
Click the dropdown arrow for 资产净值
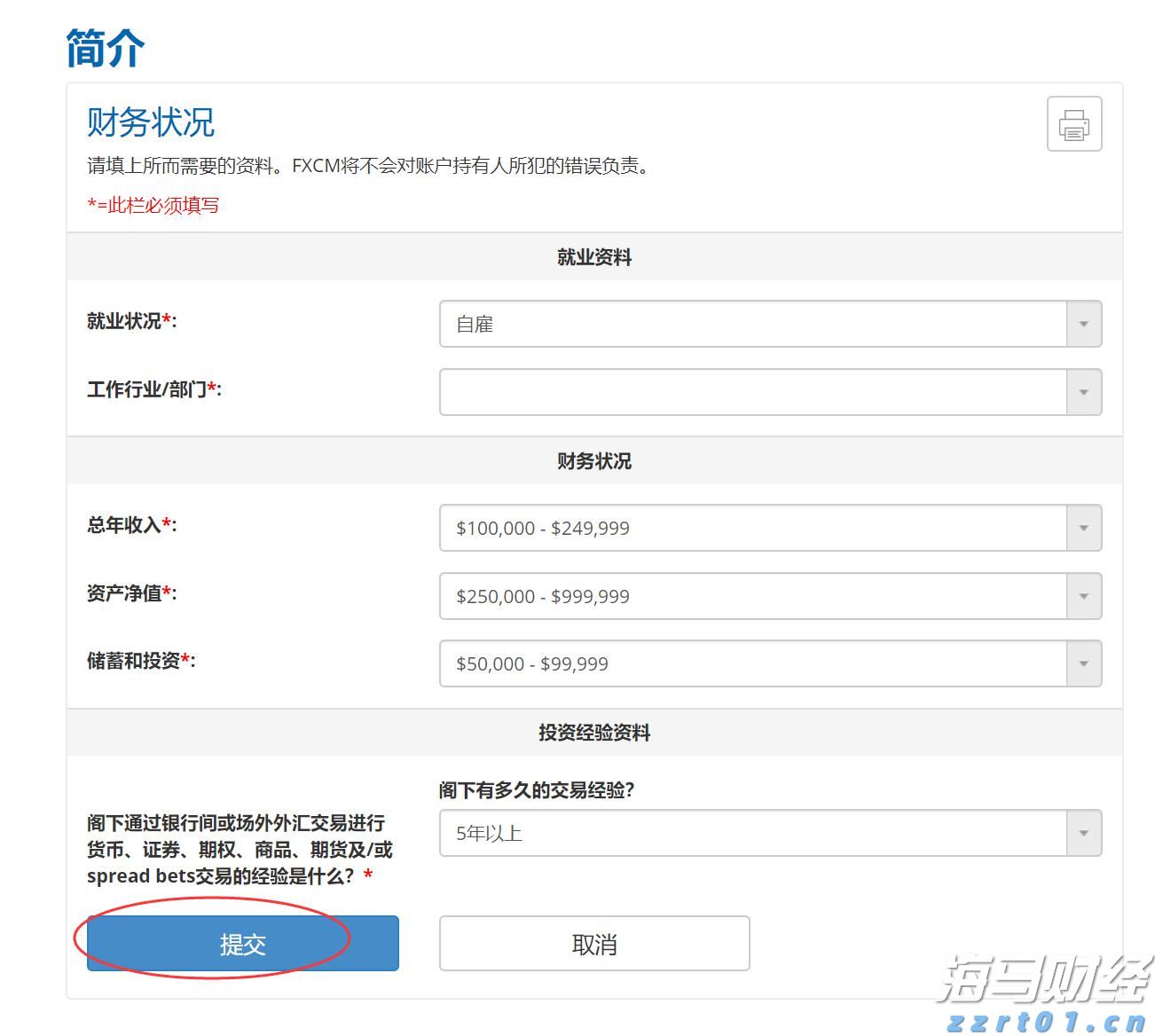pos(1083,595)
